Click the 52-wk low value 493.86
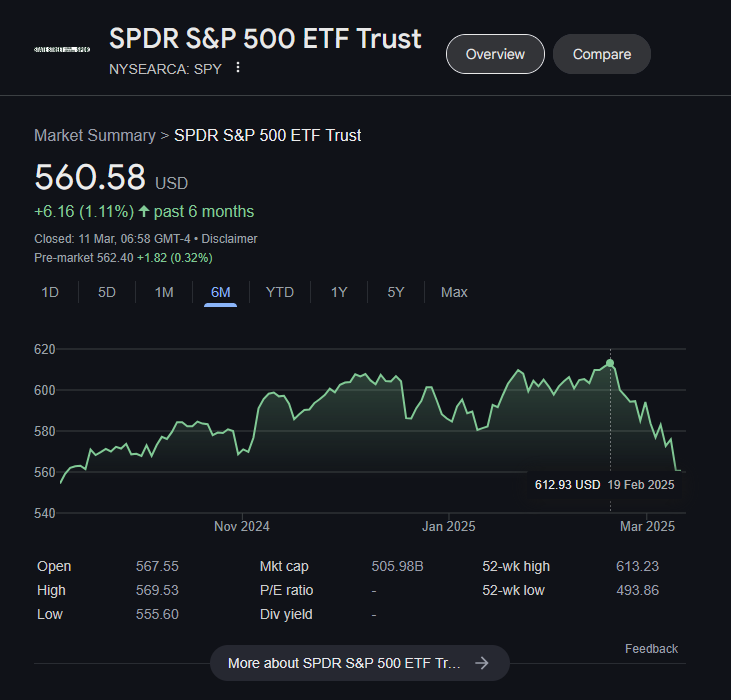Screen dimensions: 731x700 [637, 590]
